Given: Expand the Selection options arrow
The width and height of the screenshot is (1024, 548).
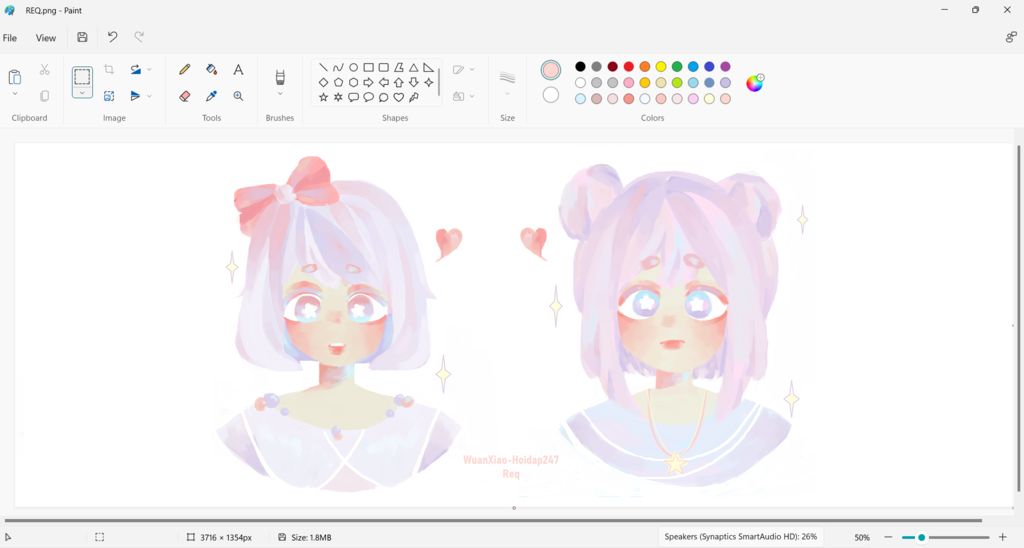Looking at the screenshot, I should click(82, 93).
